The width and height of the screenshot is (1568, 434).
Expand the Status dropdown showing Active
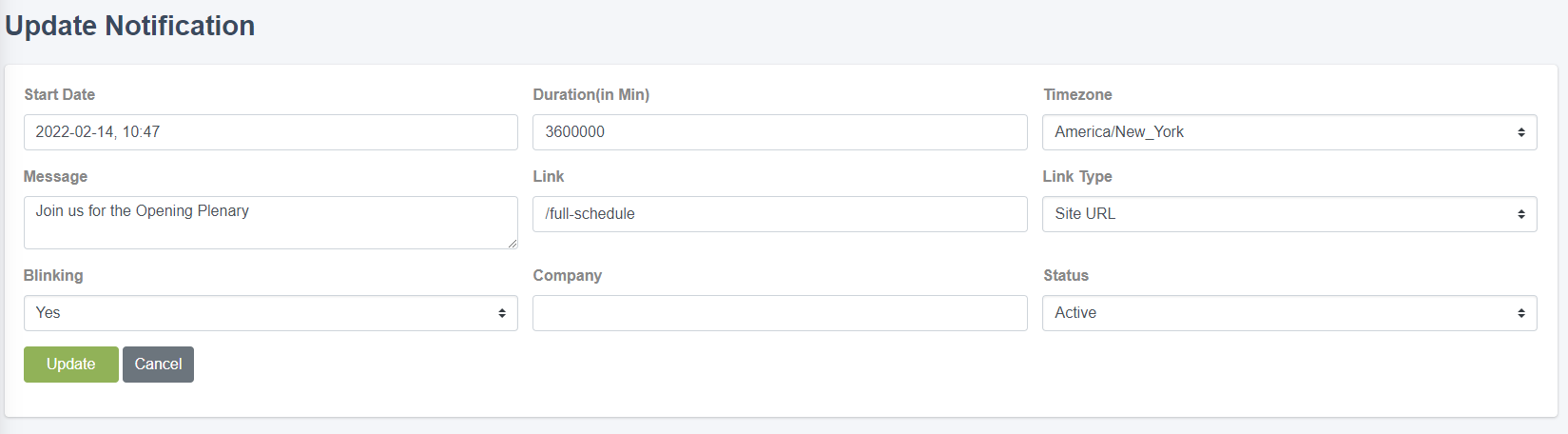click(1289, 313)
